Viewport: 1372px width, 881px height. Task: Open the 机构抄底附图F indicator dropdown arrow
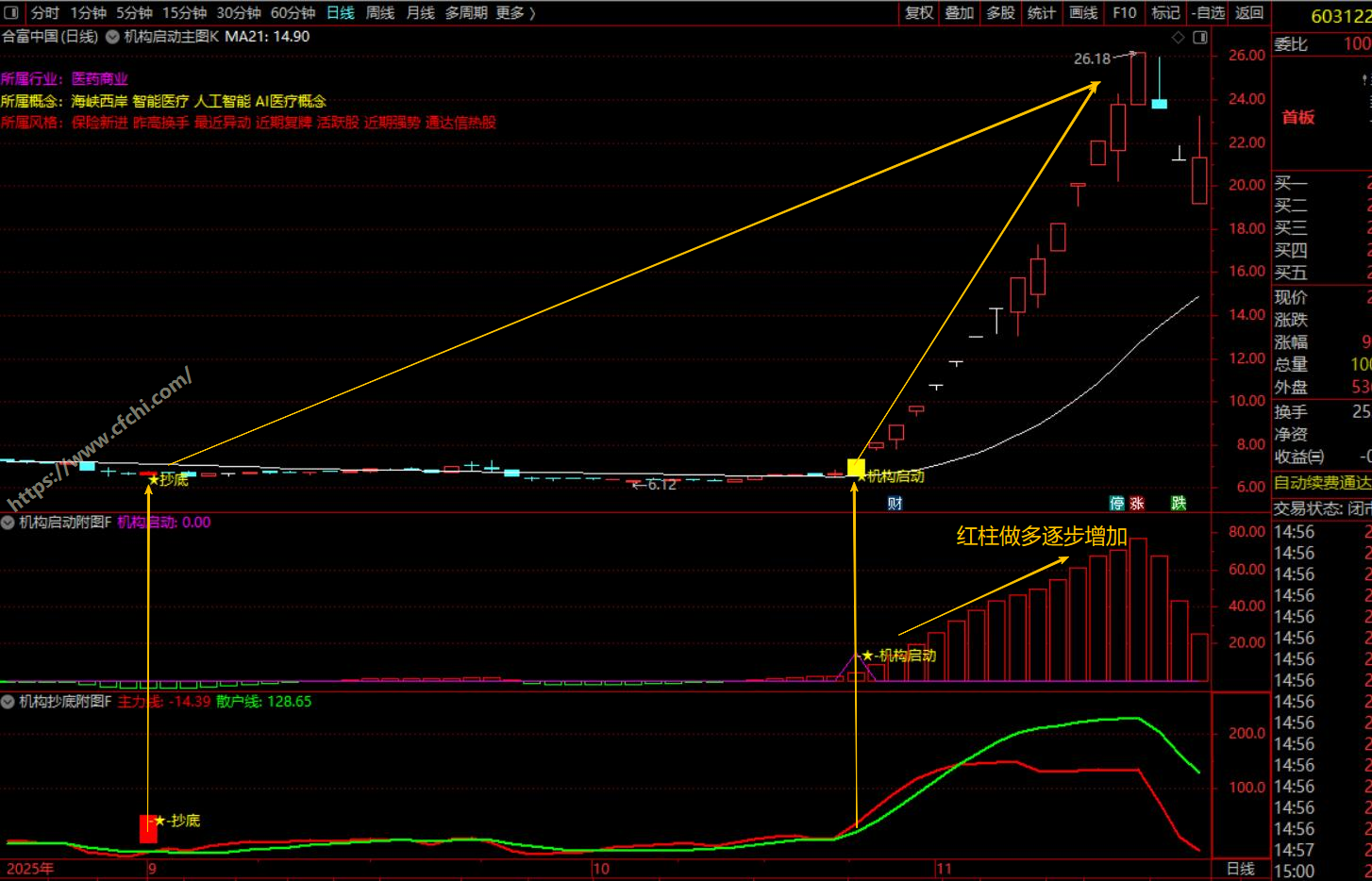[x=8, y=702]
